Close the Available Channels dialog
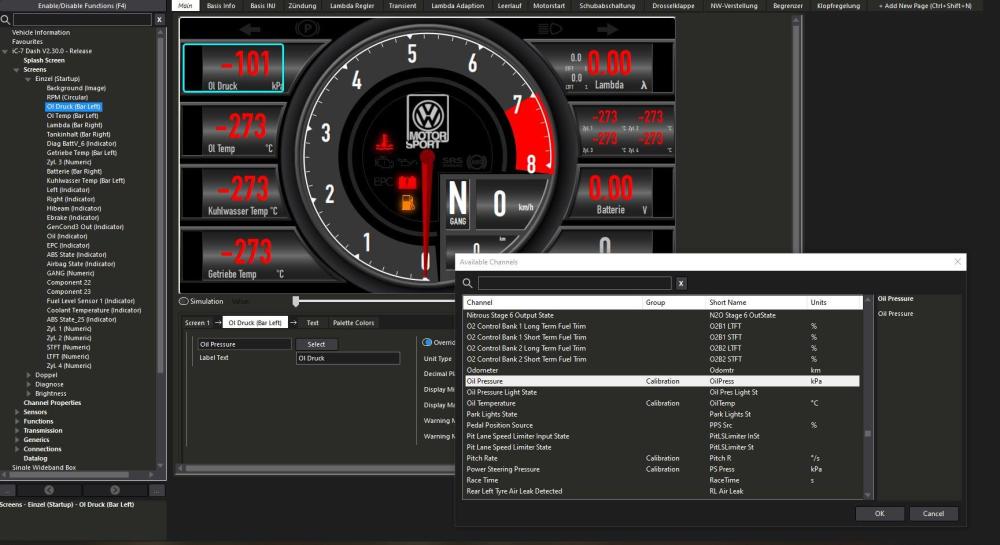 point(957,261)
